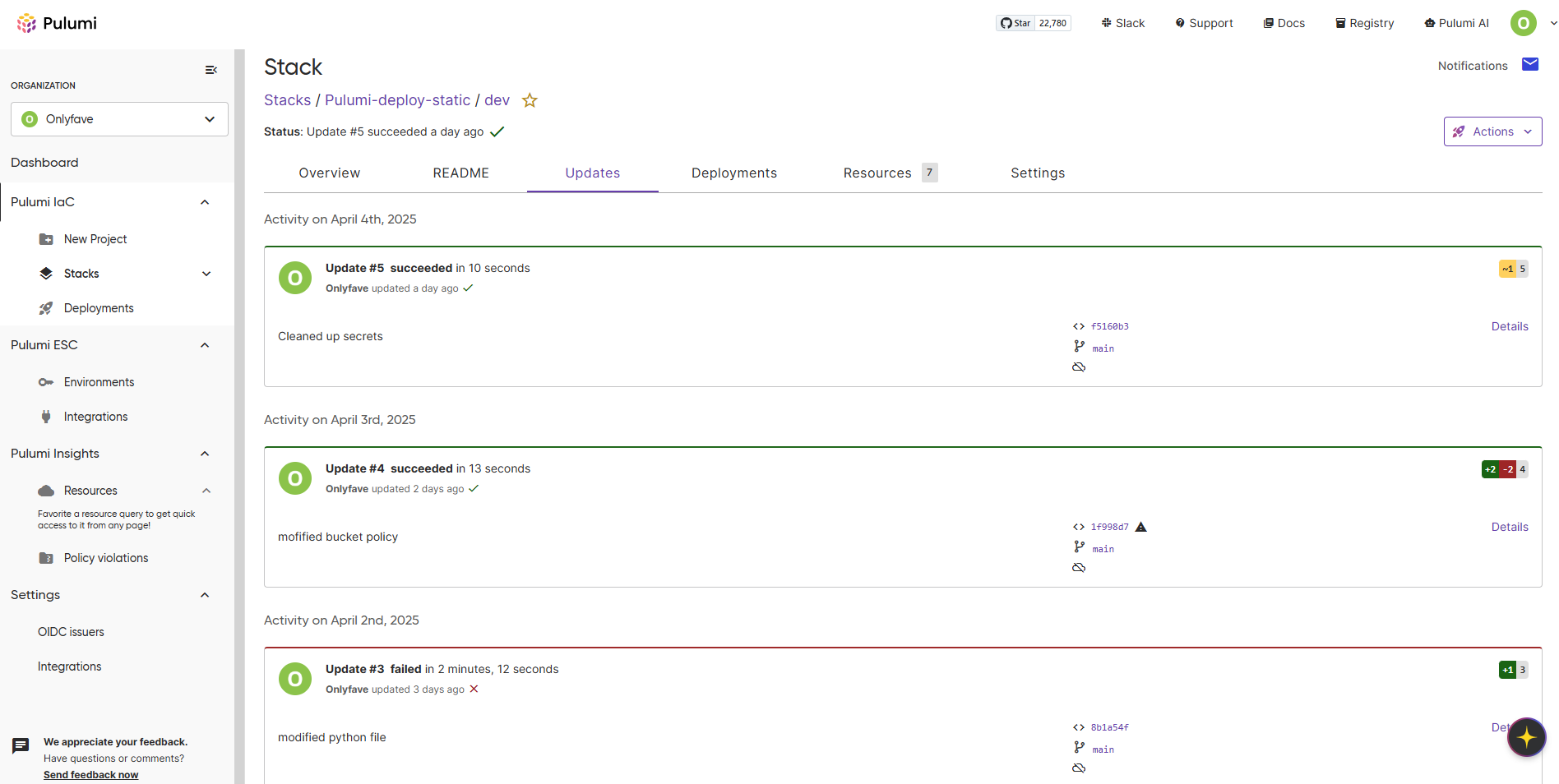Click the Environments key icon

point(46,382)
